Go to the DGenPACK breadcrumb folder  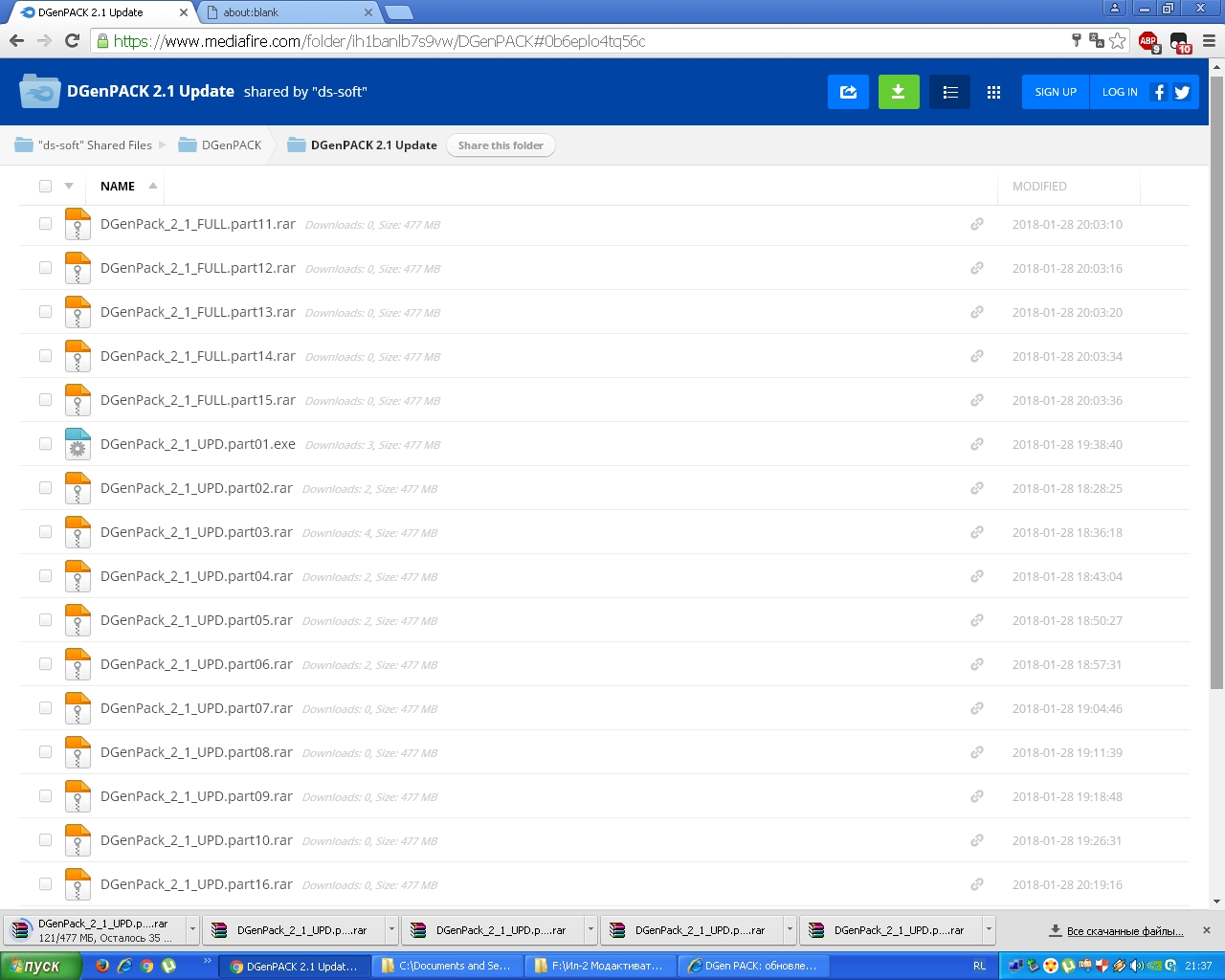[x=221, y=145]
